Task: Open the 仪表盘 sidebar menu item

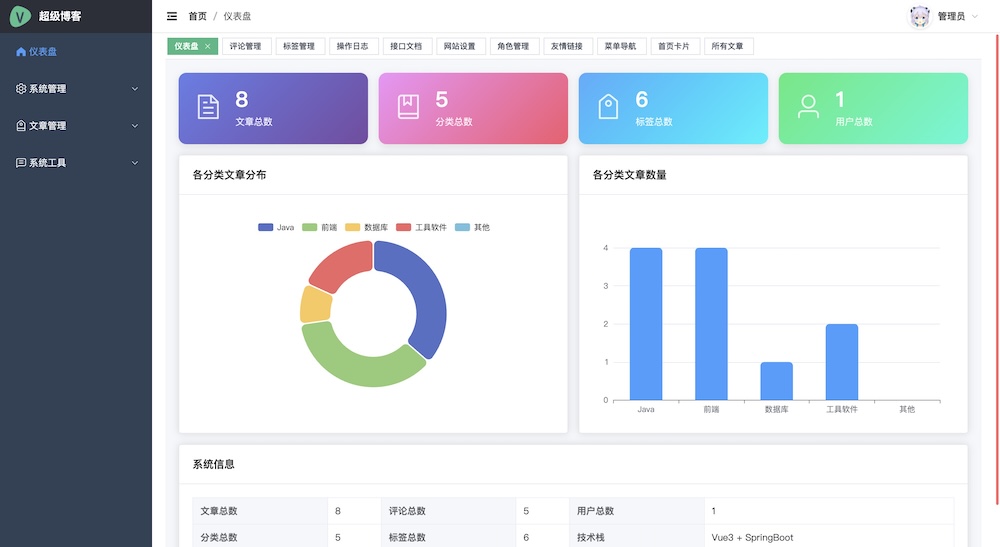Action: click(76, 52)
